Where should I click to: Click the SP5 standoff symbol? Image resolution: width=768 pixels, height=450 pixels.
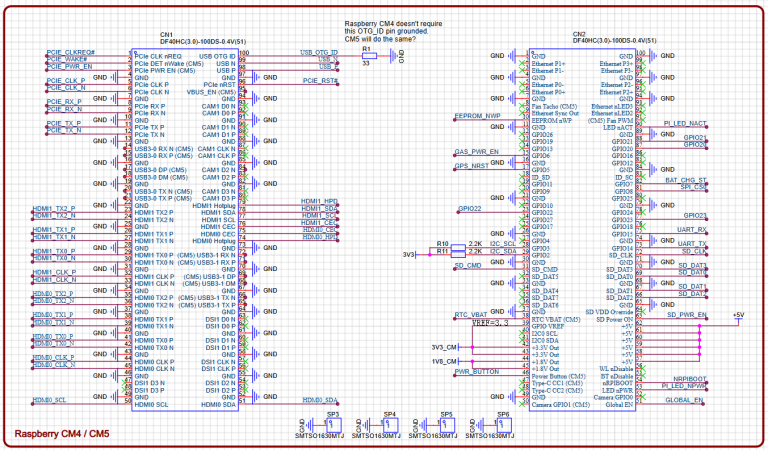coord(446,425)
